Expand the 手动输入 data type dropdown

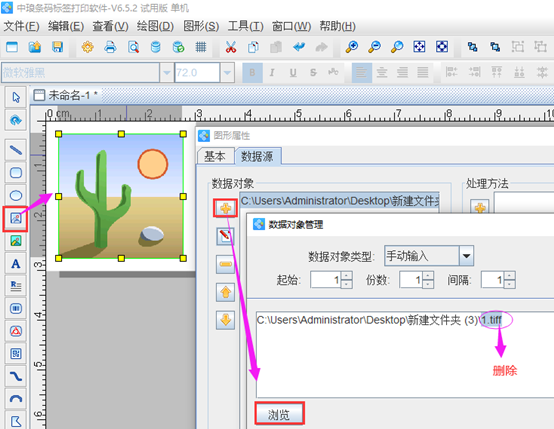pyautogui.click(x=466, y=256)
